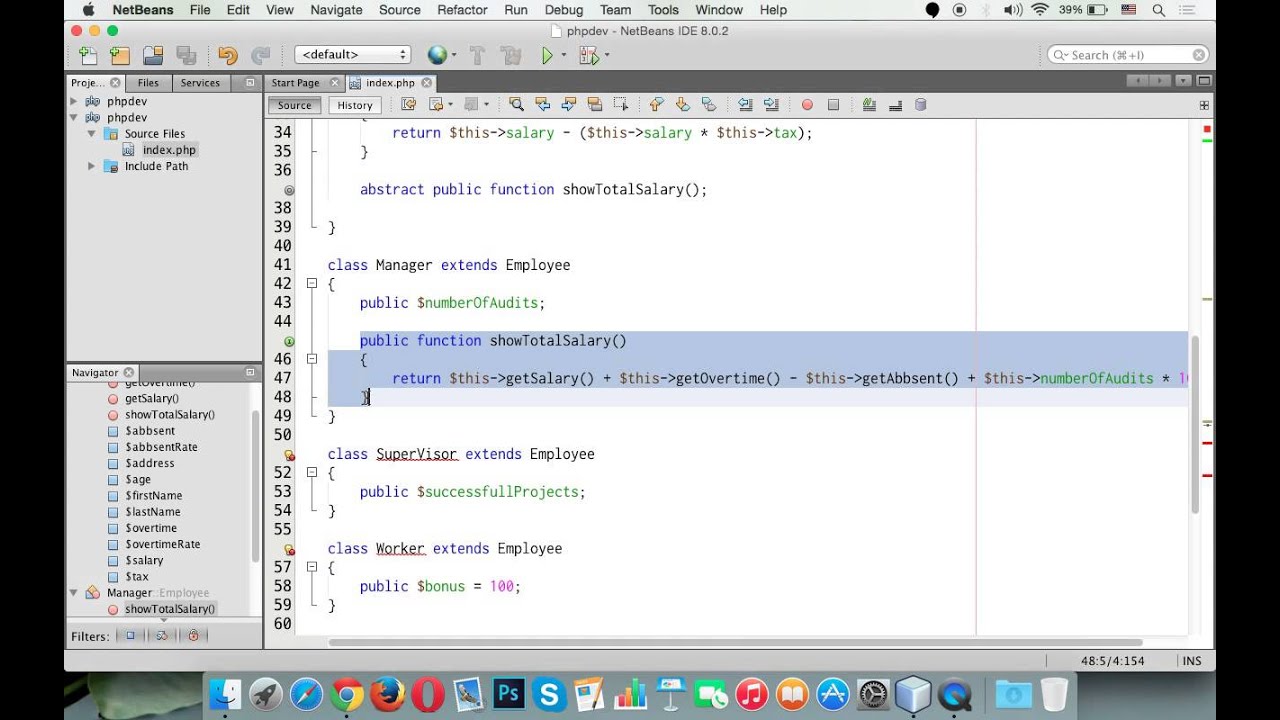1280x720 pixels.
Task: Open Skype from the Dock
Action: click(548, 693)
